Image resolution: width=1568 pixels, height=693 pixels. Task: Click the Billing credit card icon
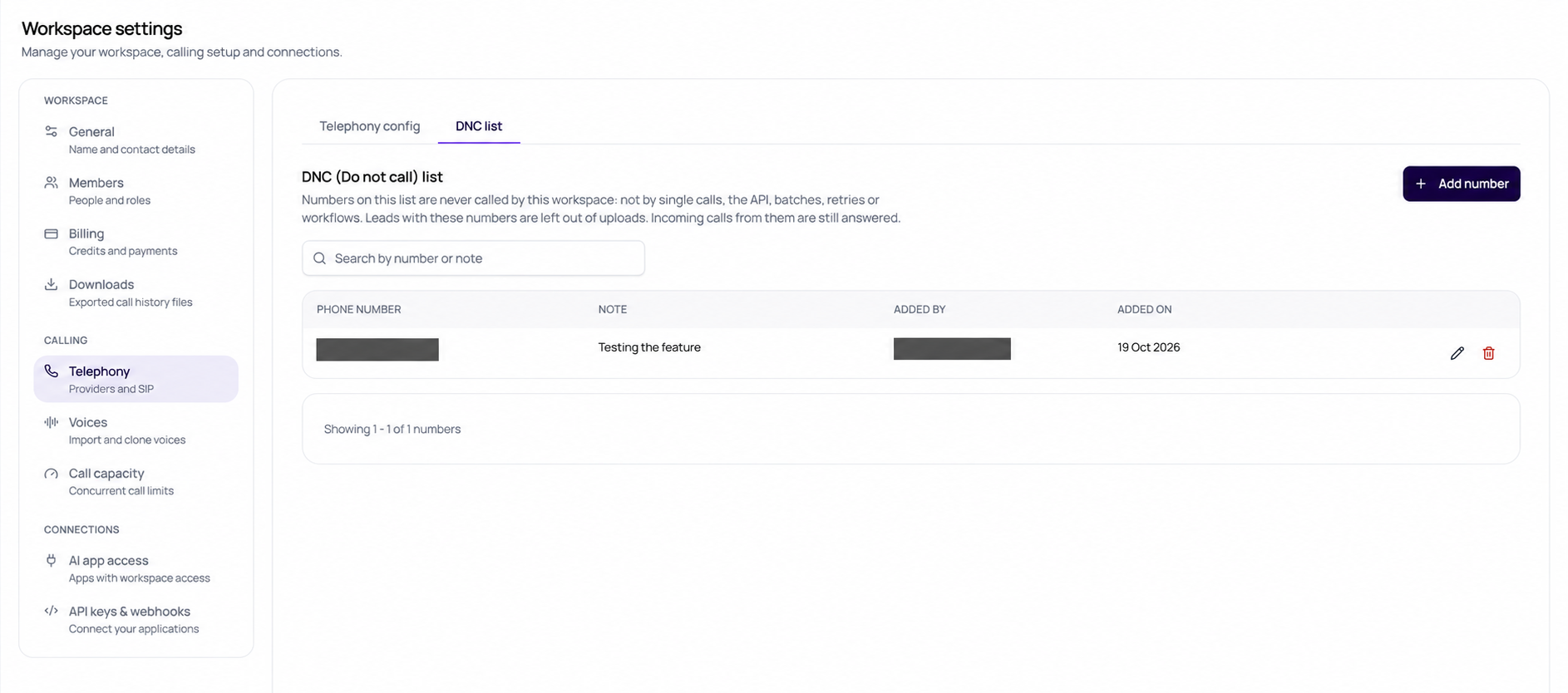click(x=51, y=233)
